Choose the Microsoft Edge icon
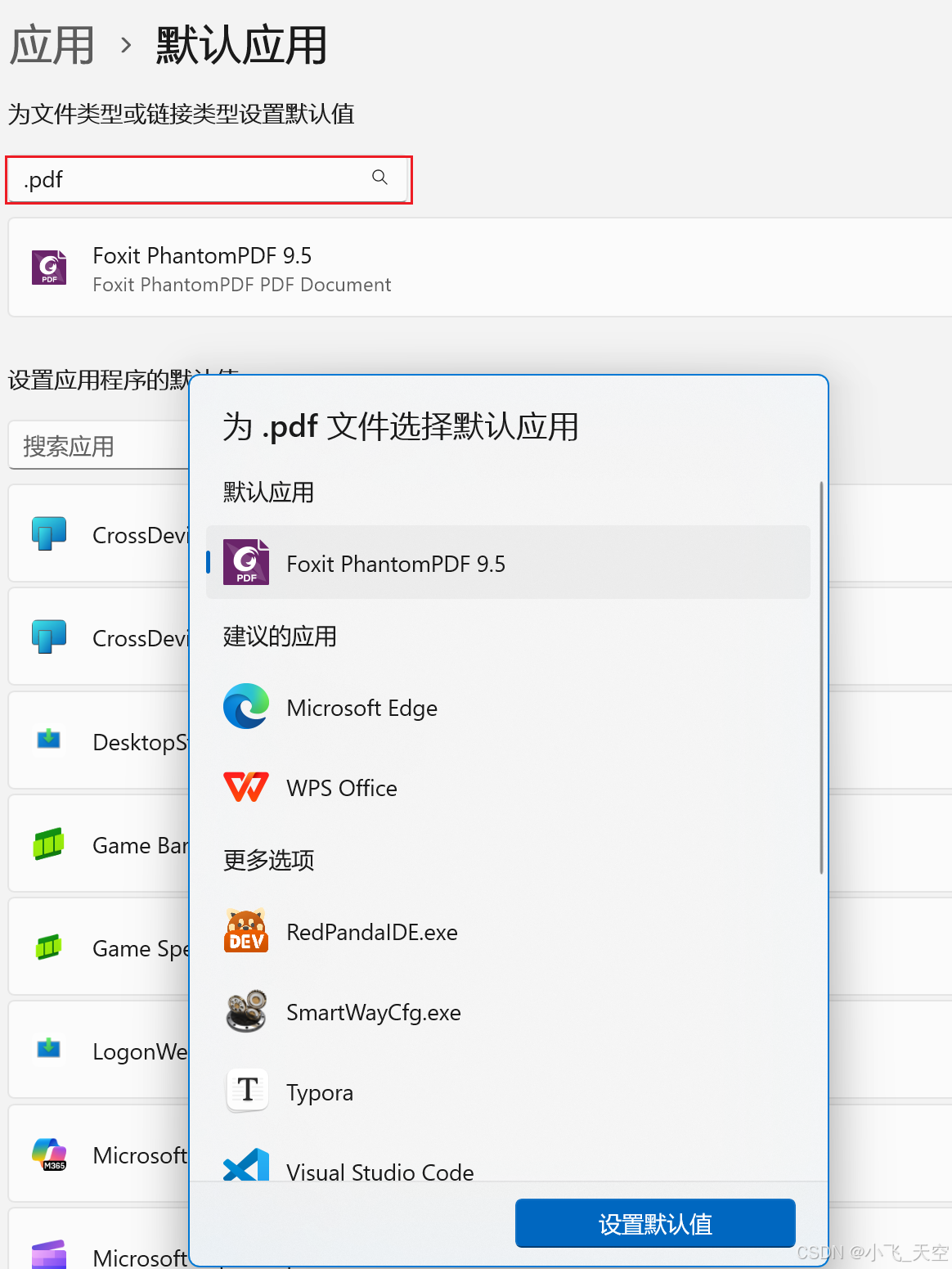This screenshot has height=1269, width=952. (246, 706)
